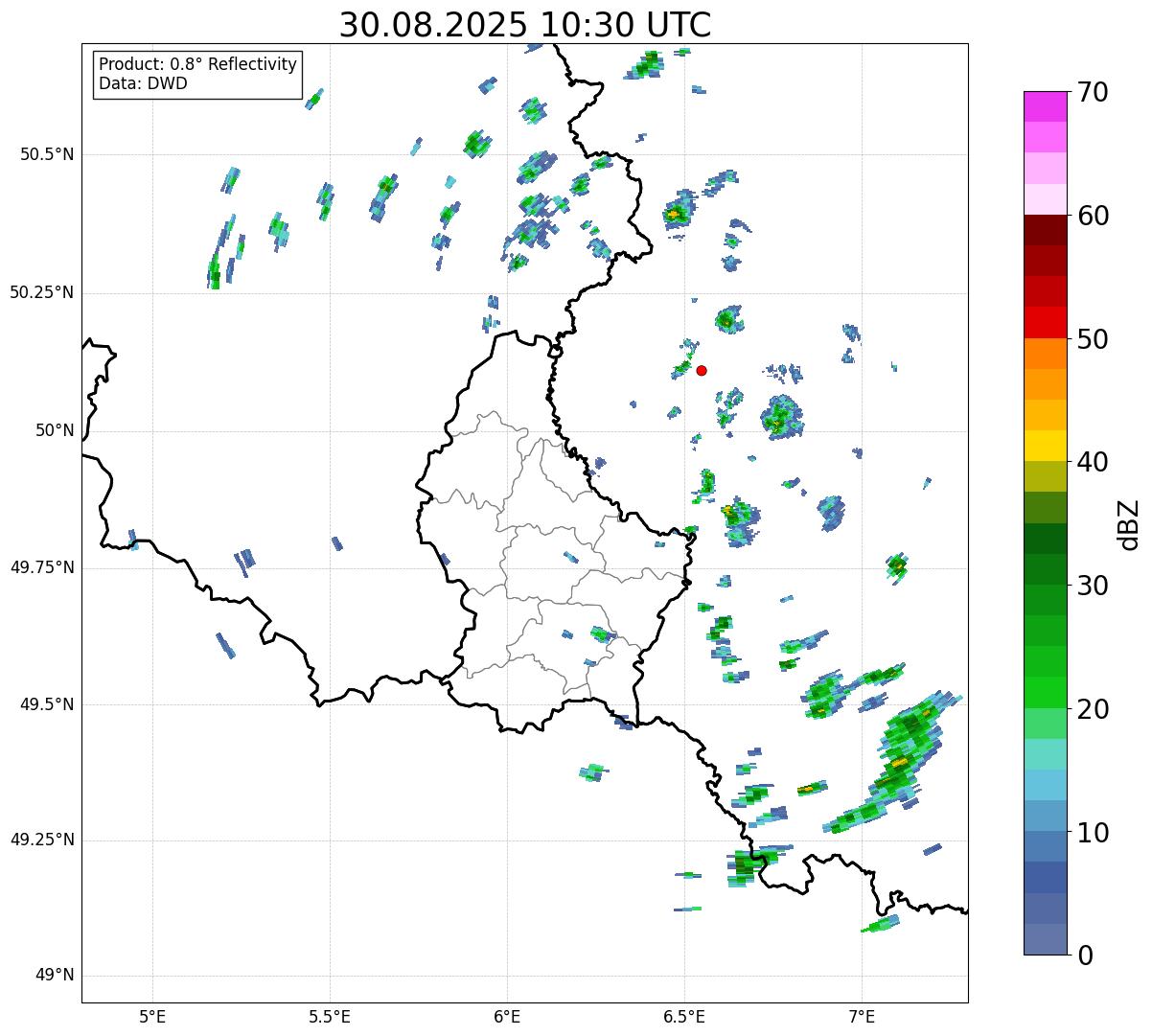Click the 50°N latitude axis label
The width and height of the screenshot is (1152, 1036).
[55, 430]
